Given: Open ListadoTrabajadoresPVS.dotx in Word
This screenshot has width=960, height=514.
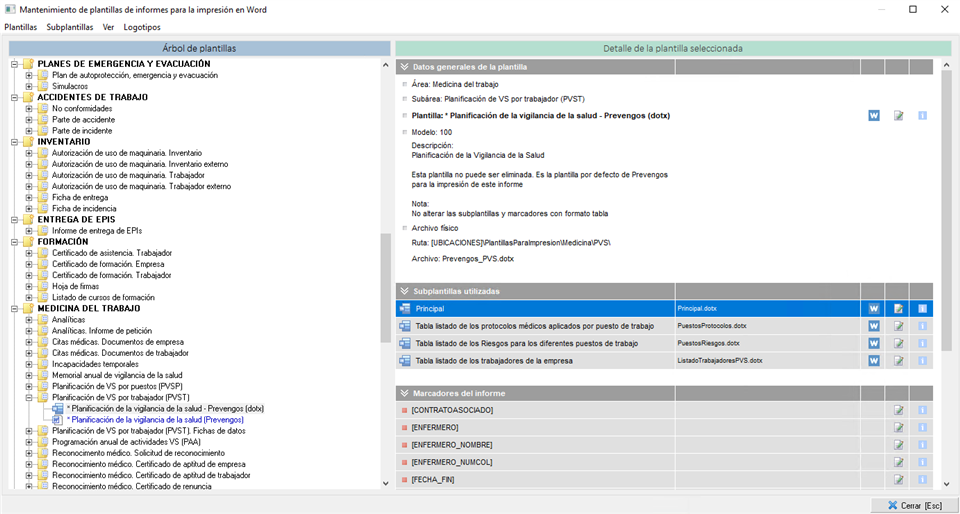Looking at the screenshot, I should point(874,361).
